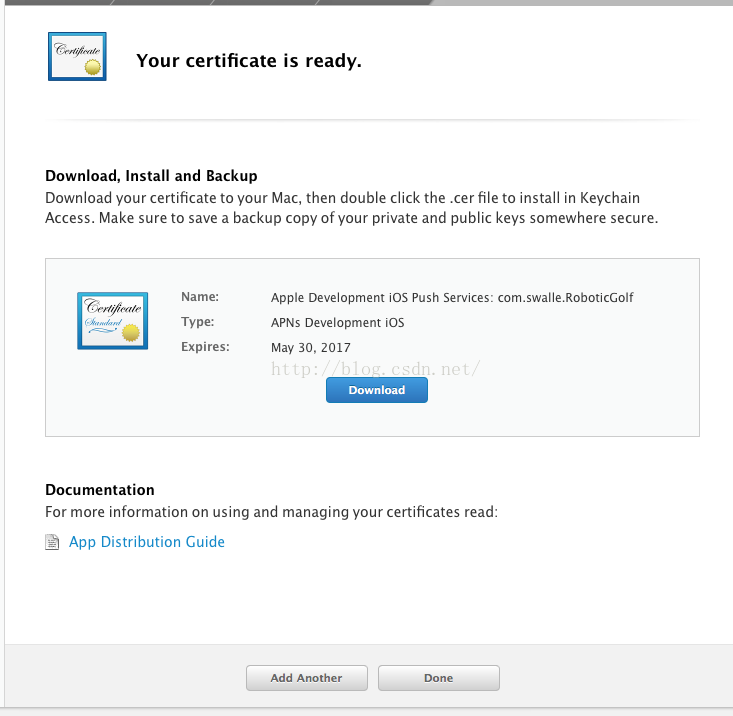Click the document icon beside App Distribution Guide
The image size is (733, 716).
52,542
